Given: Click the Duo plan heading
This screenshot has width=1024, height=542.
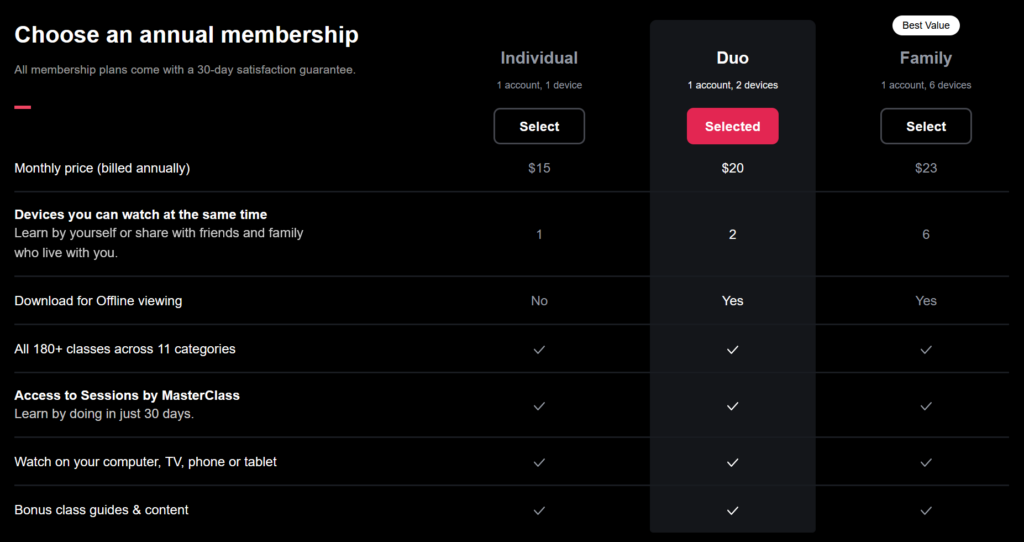Looking at the screenshot, I should click(x=732, y=58).
